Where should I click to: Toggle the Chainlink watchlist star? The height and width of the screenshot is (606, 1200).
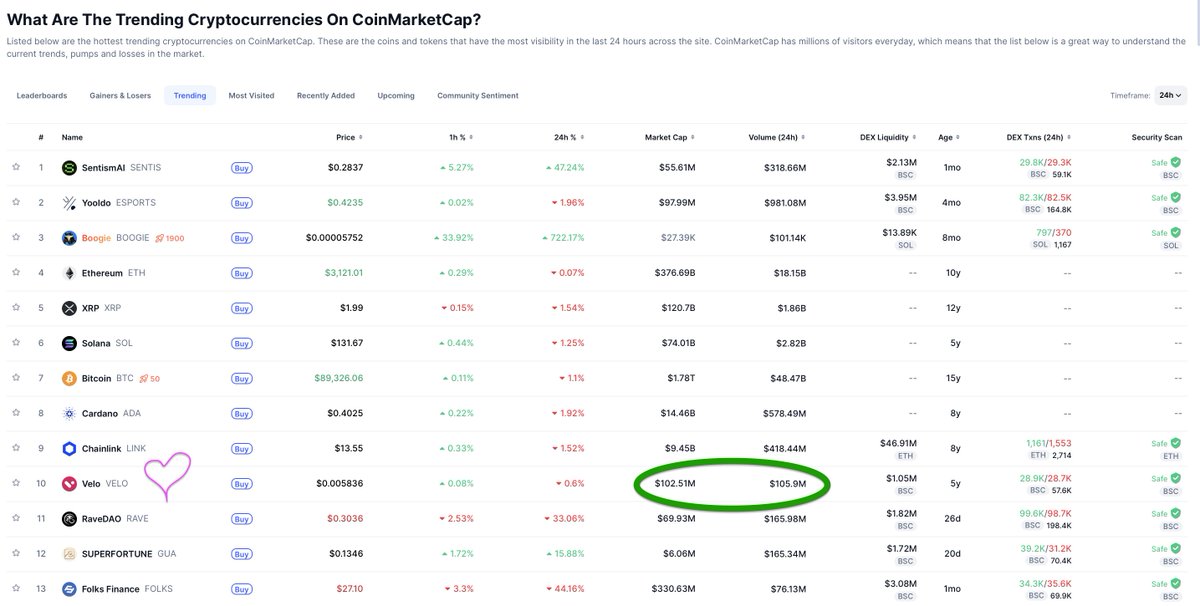pyautogui.click(x=16, y=448)
